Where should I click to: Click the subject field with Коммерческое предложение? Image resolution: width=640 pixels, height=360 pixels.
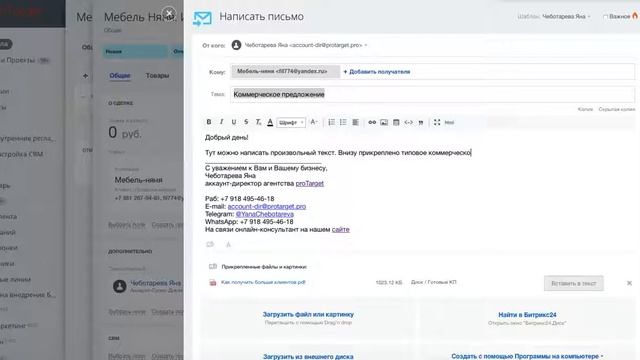[432, 94]
